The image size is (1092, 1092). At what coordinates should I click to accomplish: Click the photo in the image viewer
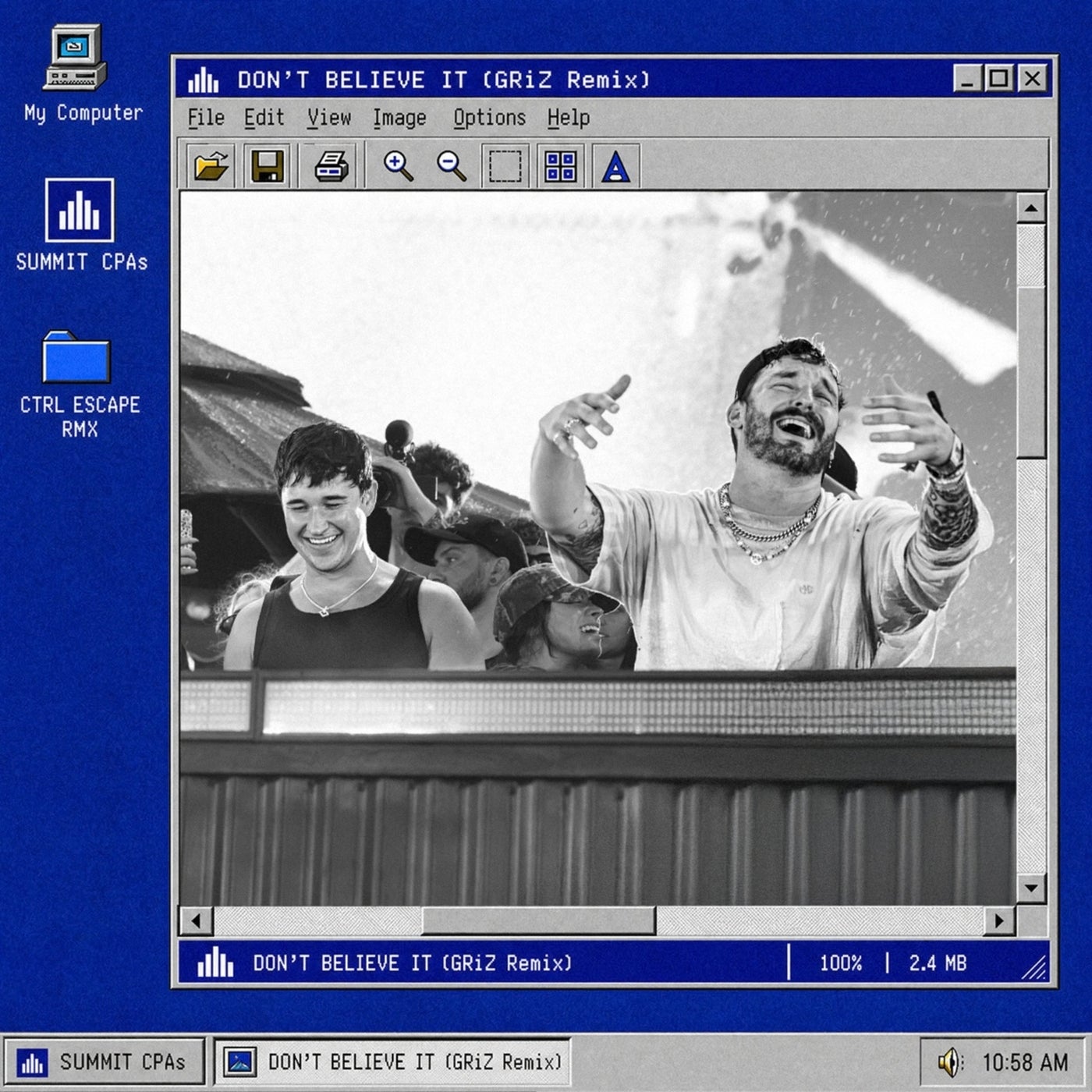tap(597, 548)
